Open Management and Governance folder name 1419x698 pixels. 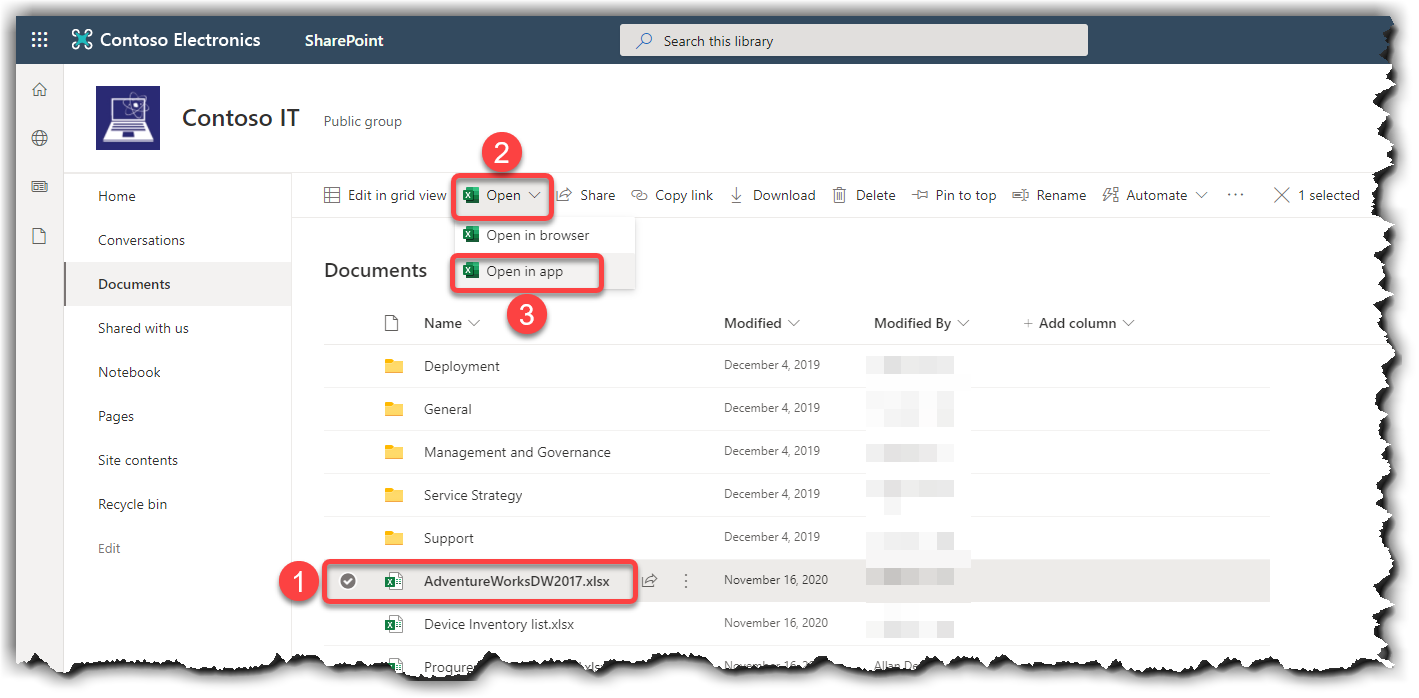517,452
